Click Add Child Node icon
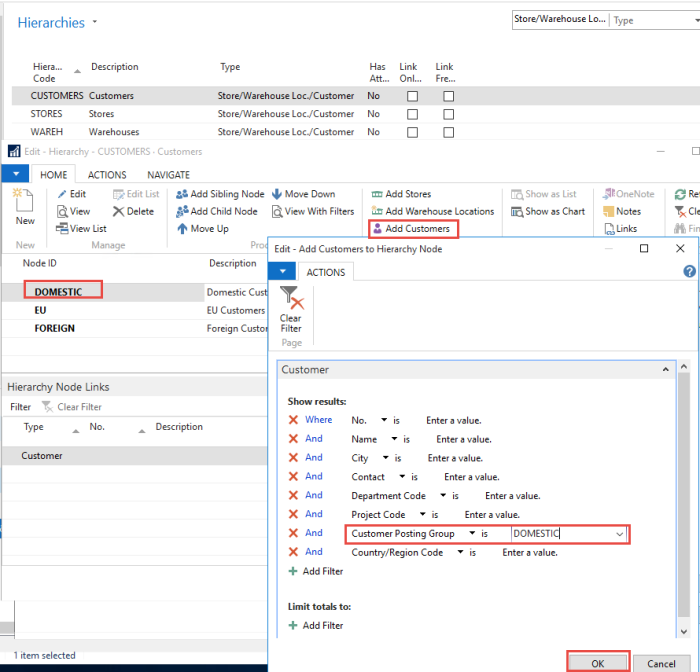 (183, 211)
